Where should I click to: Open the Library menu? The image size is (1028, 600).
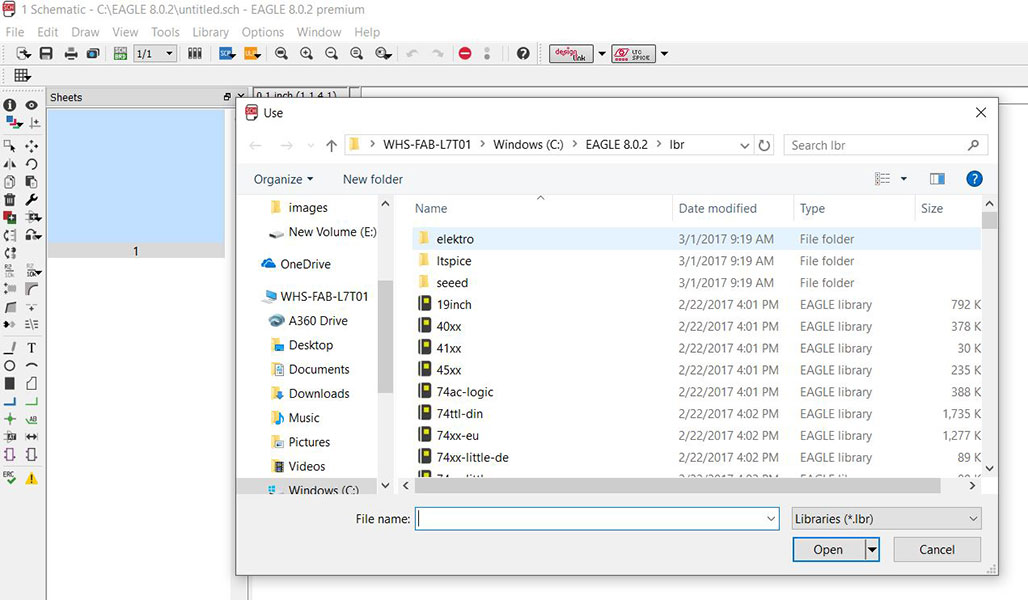tap(210, 32)
